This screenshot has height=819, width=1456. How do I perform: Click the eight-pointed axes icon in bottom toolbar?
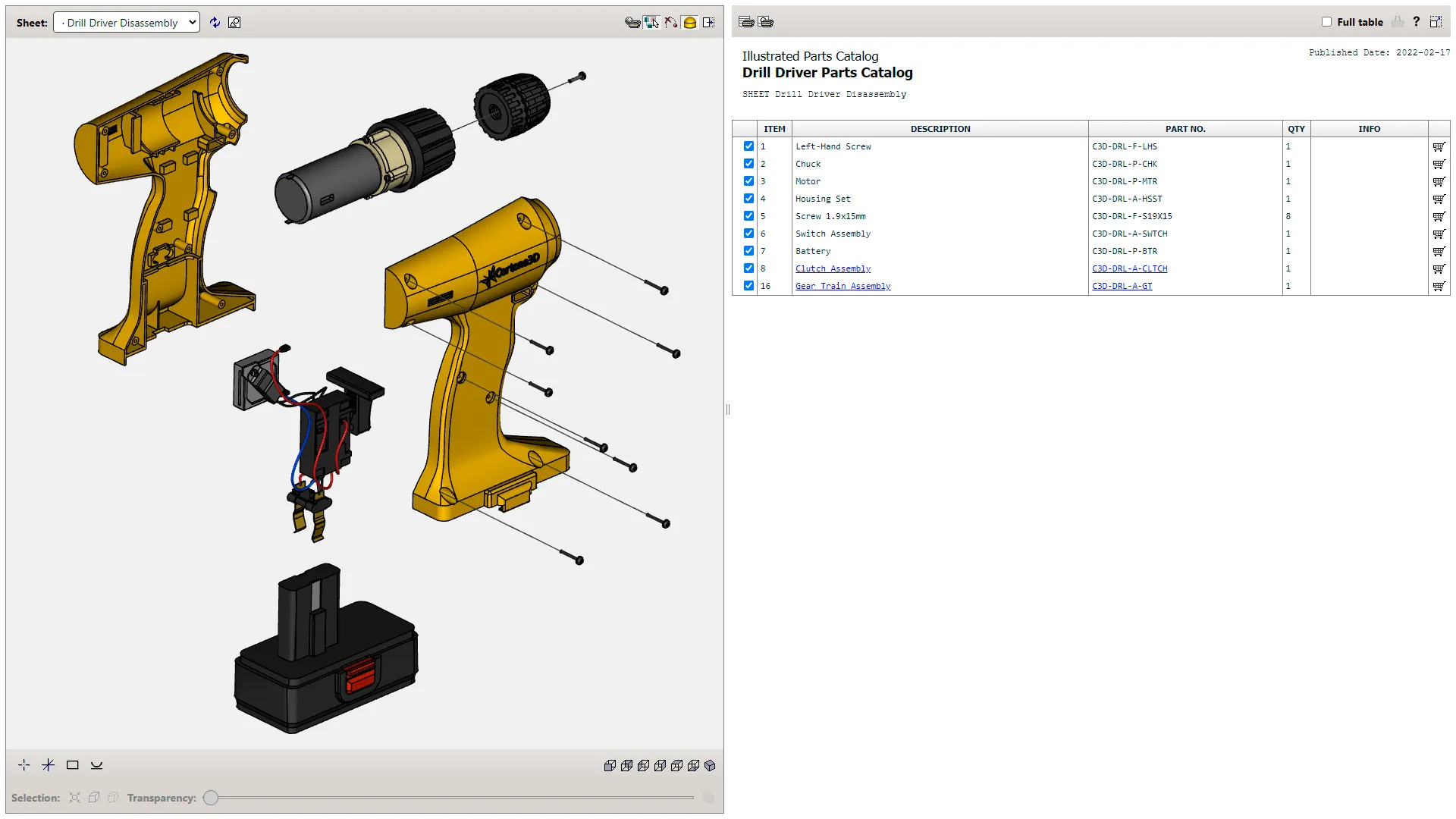coord(49,765)
